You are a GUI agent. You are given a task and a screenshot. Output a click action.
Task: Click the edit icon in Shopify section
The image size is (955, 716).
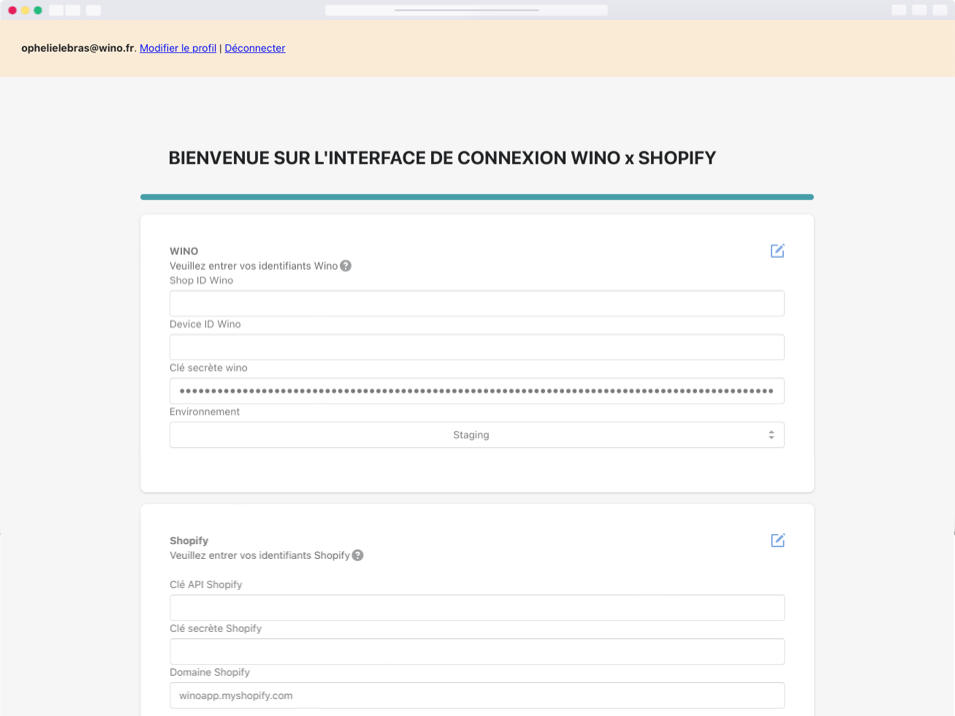coord(777,540)
